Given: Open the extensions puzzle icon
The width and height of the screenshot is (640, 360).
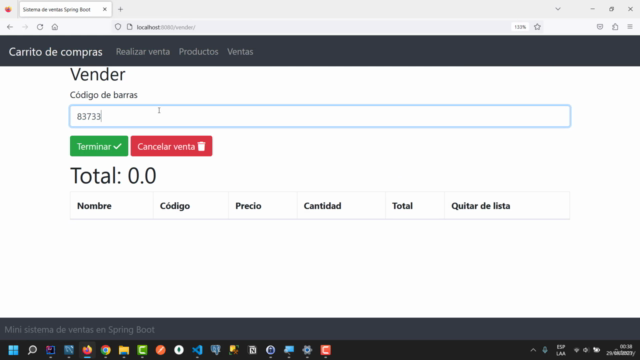Looking at the screenshot, I should coord(615,27).
